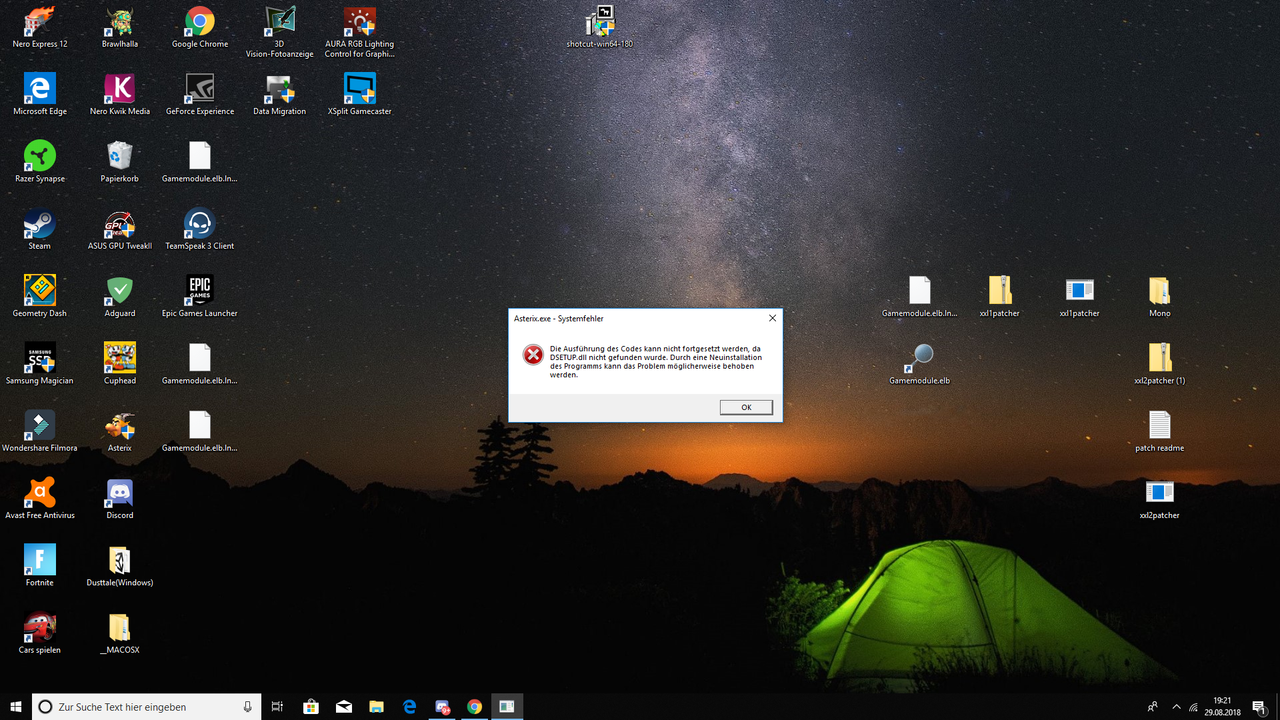This screenshot has width=1280, height=720.
Task: Select the Samsung Magician desktop icon
Action: [x=40, y=361]
